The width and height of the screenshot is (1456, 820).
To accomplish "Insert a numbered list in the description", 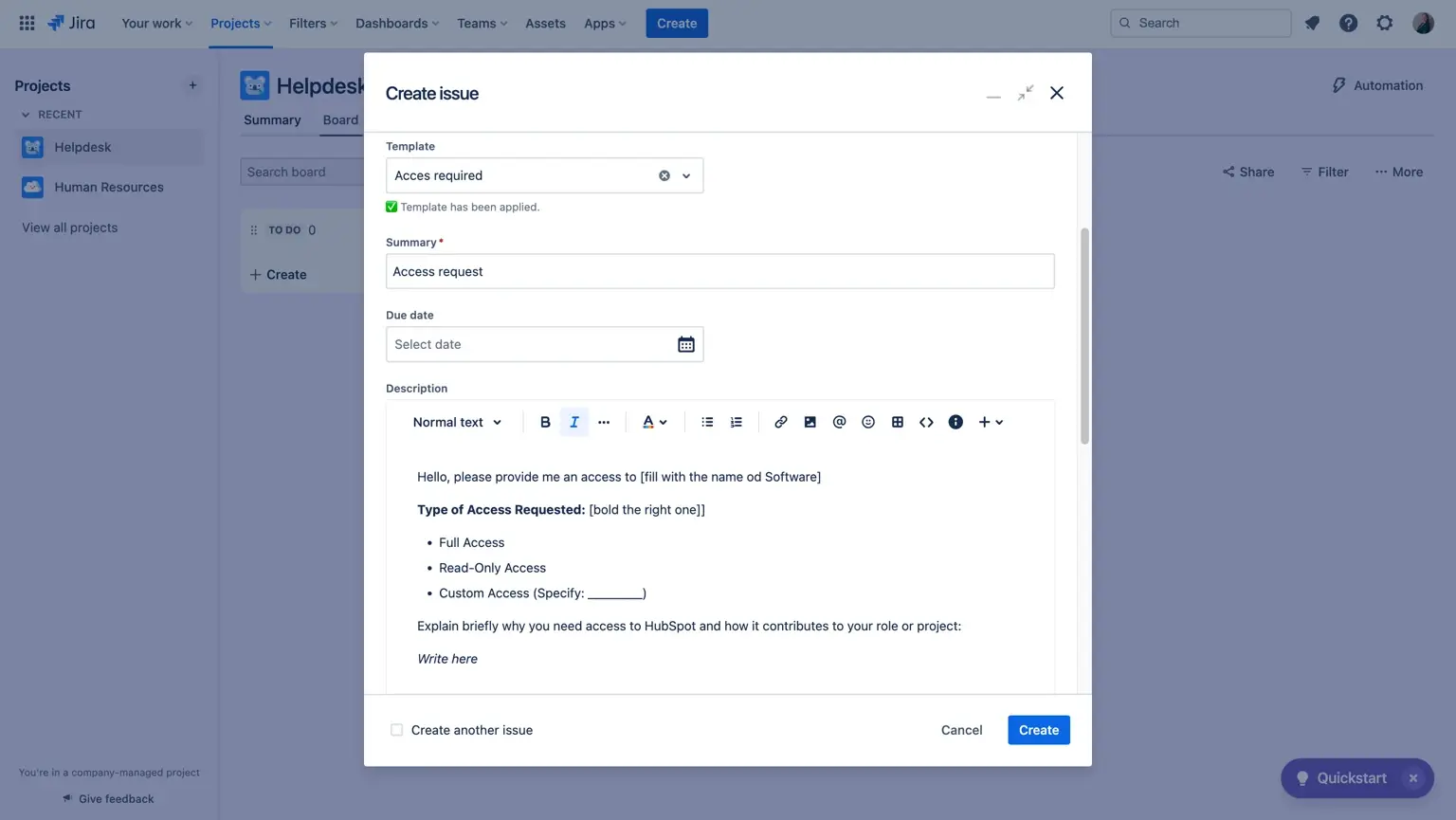I will 736,422.
